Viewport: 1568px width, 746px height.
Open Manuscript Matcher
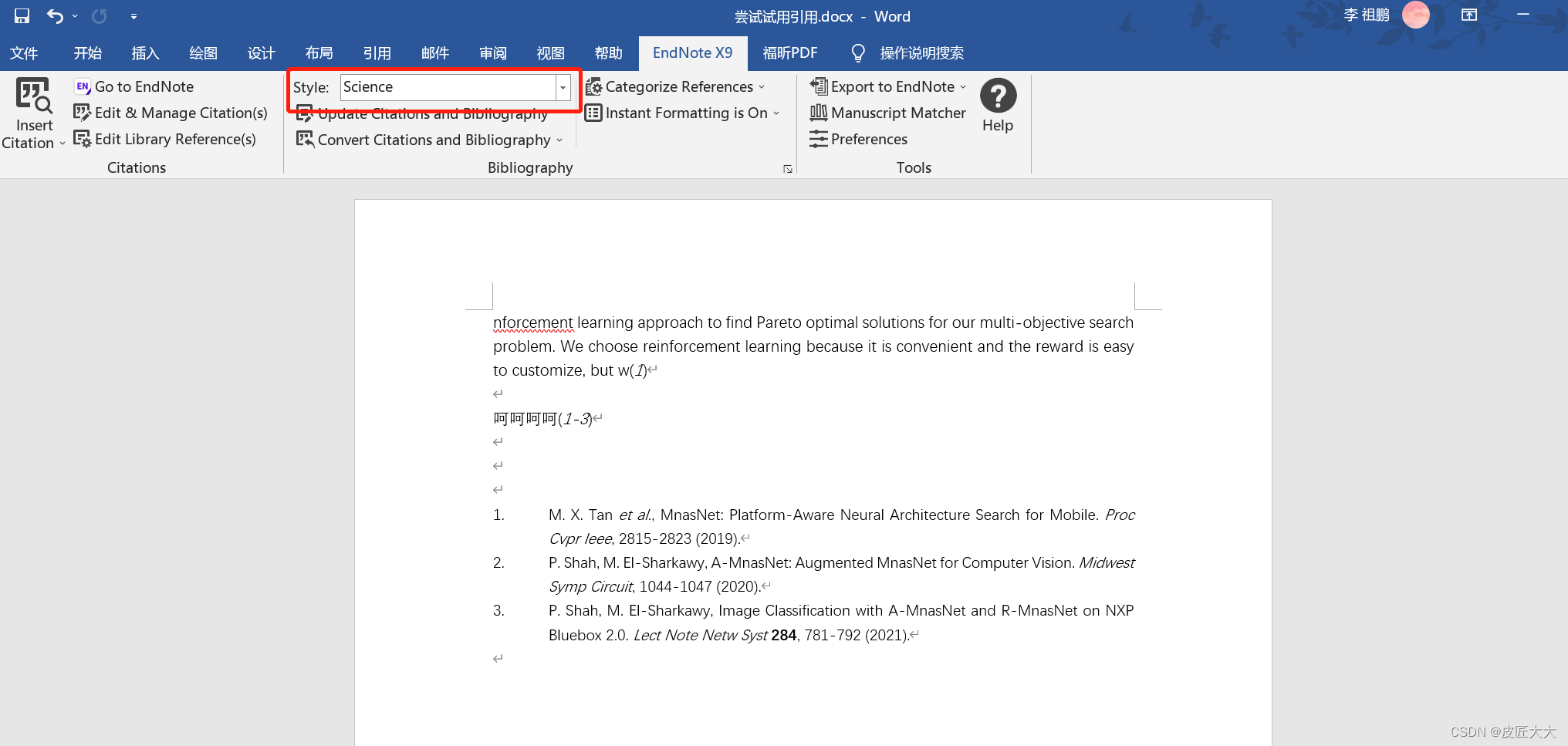(887, 113)
